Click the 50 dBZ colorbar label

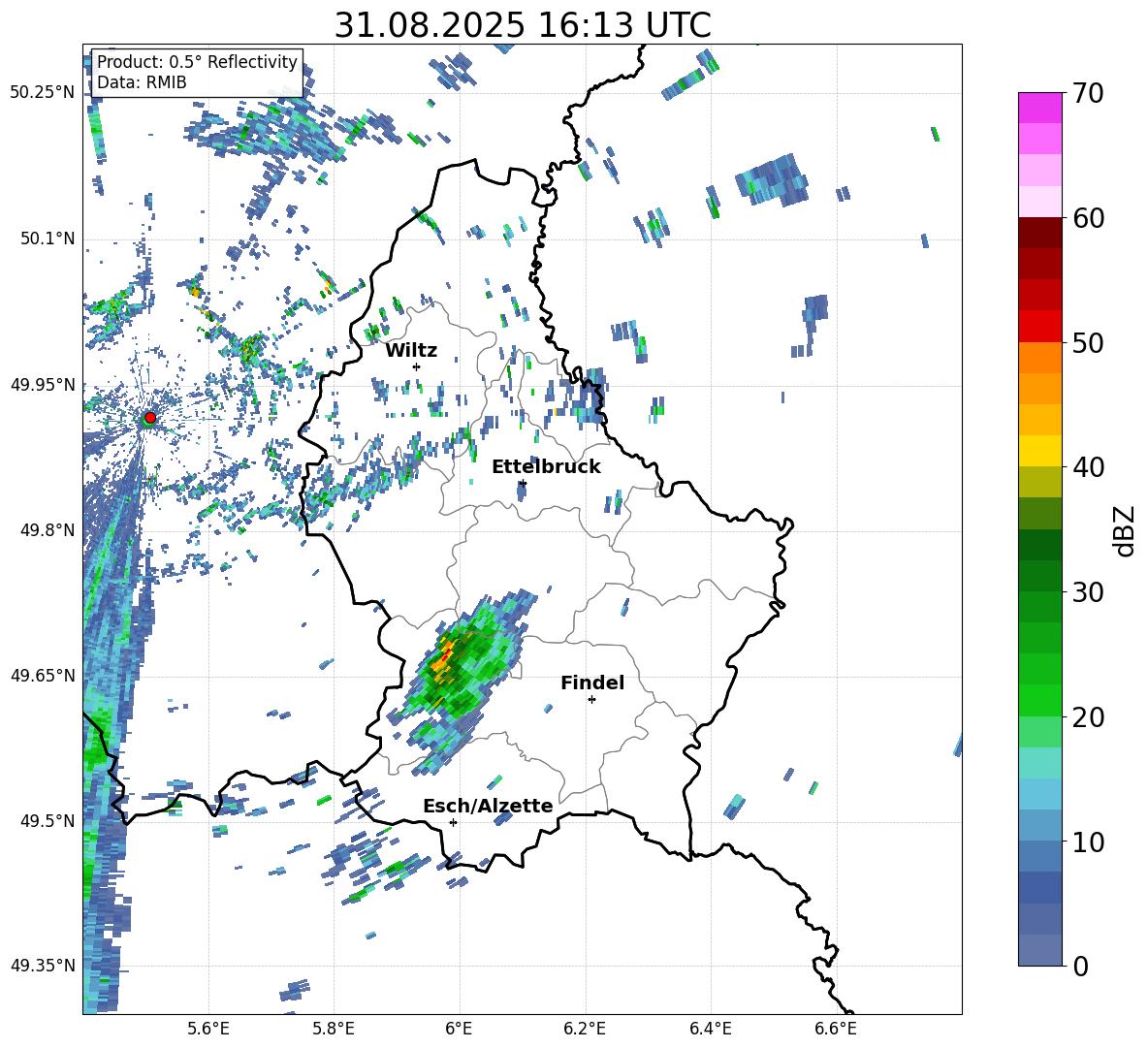tap(1088, 343)
